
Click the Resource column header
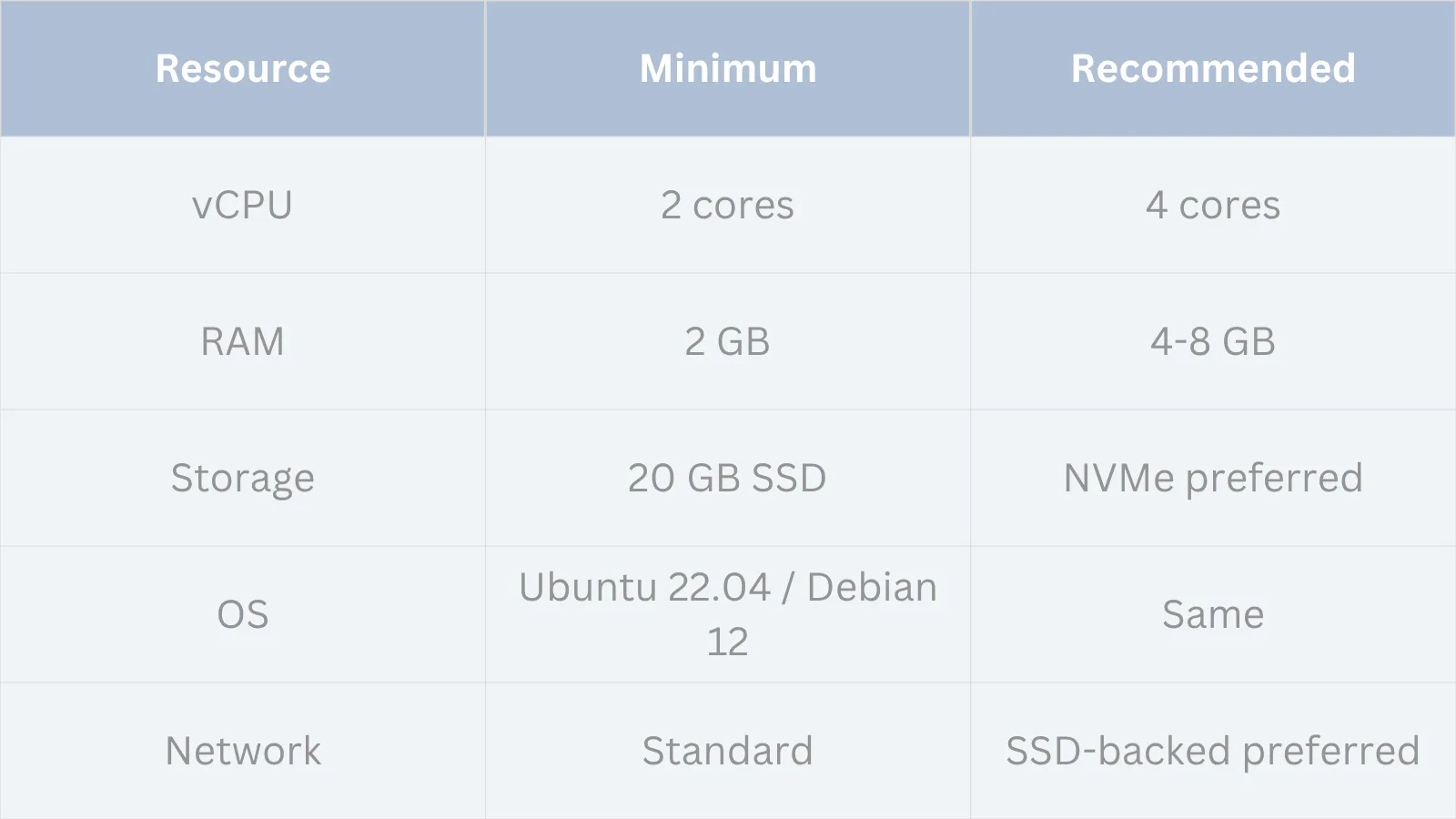(x=243, y=68)
